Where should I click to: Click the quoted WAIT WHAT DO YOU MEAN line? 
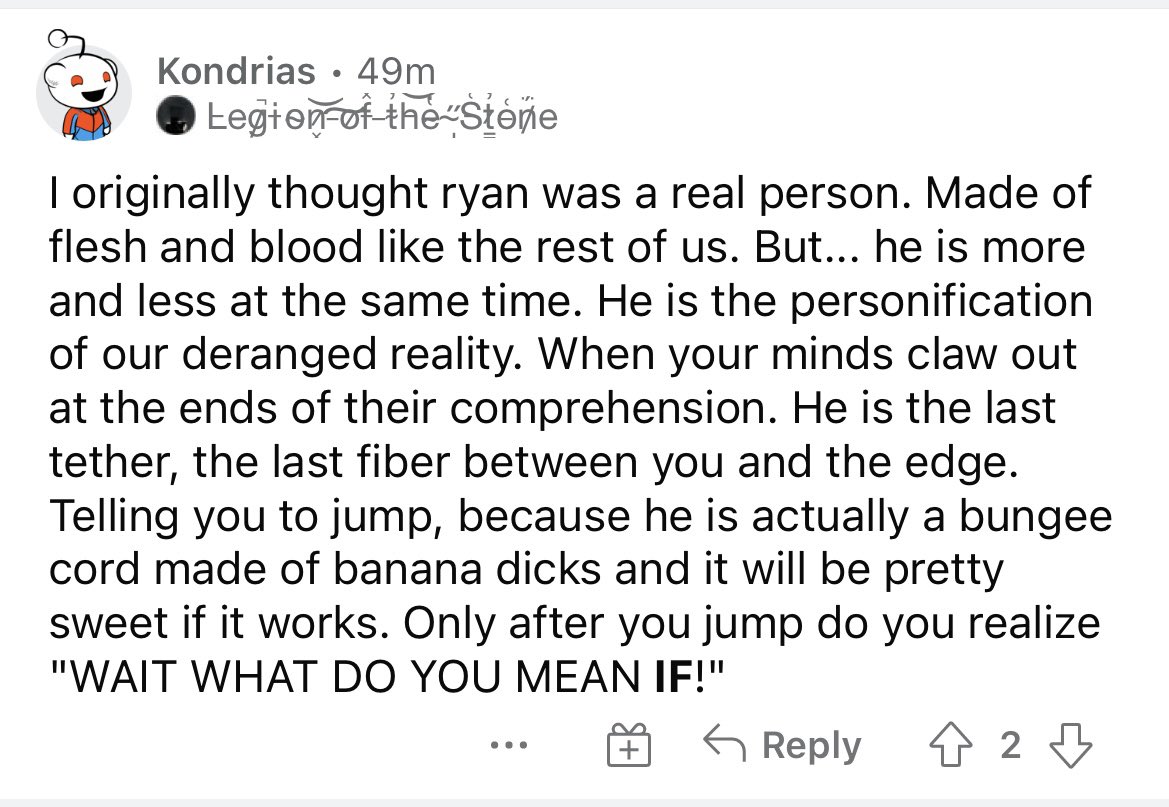(387, 676)
